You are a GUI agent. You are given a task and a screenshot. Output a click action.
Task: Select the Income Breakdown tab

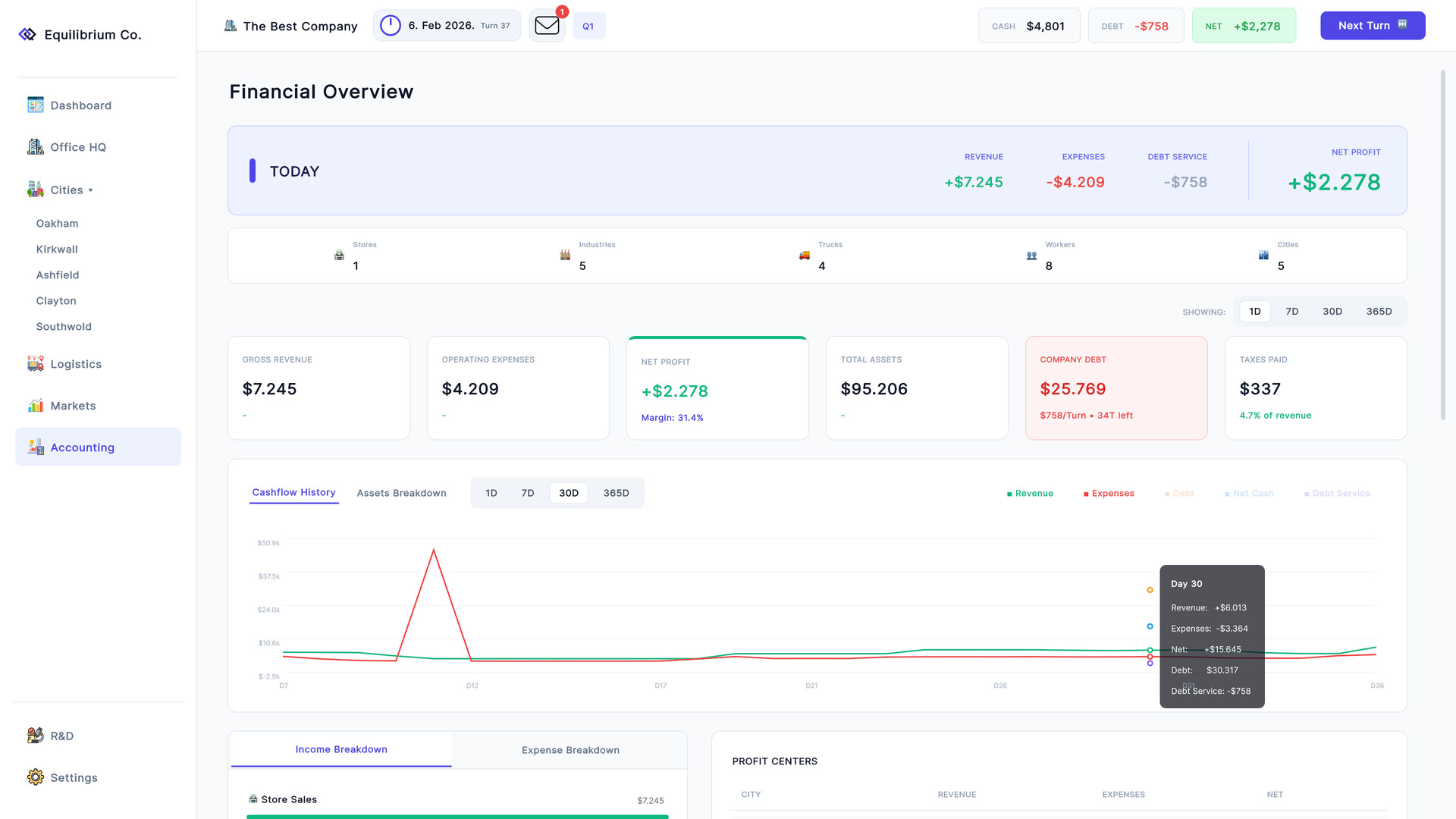click(x=341, y=749)
